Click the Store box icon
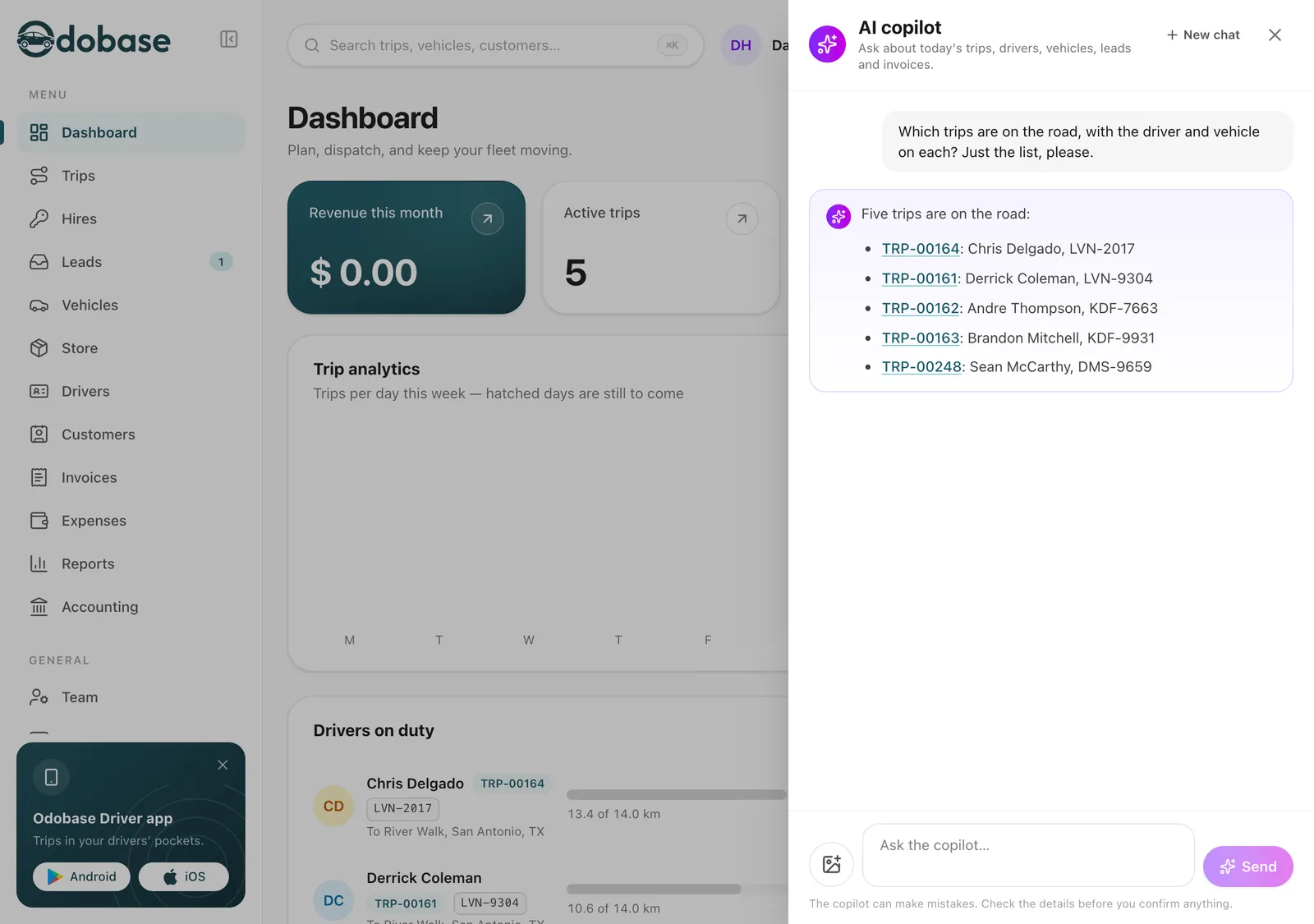 (x=39, y=348)
